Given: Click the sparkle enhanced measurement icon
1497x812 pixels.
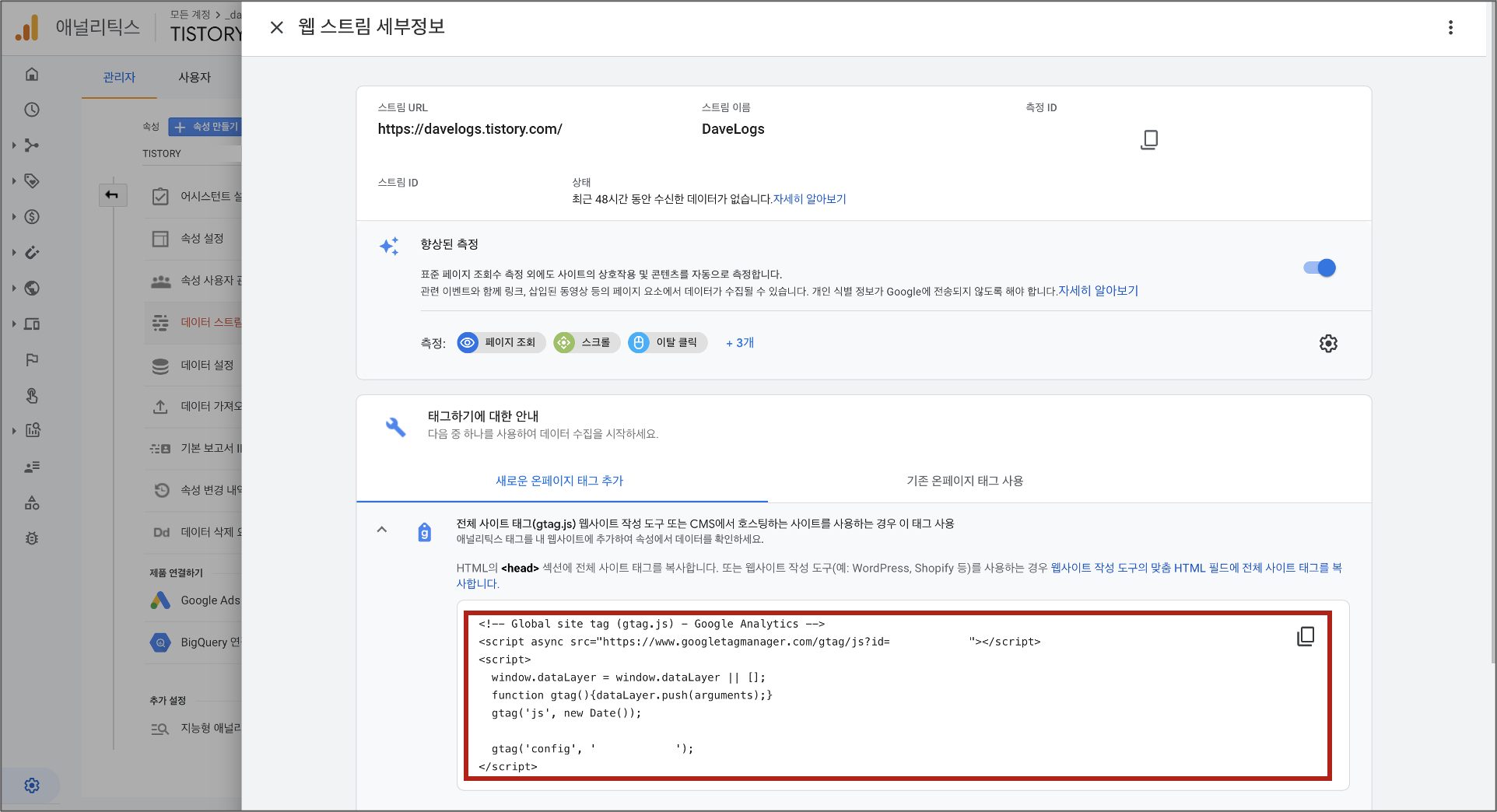Looking at the screenshot, I should 389,247.
